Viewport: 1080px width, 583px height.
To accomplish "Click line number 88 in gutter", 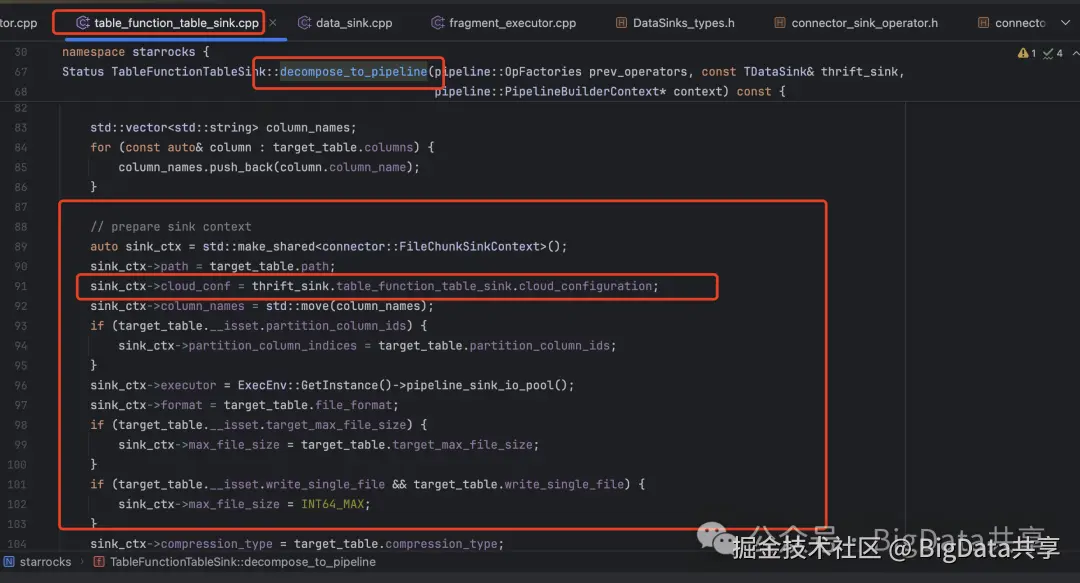I will [x=21, y=227].
